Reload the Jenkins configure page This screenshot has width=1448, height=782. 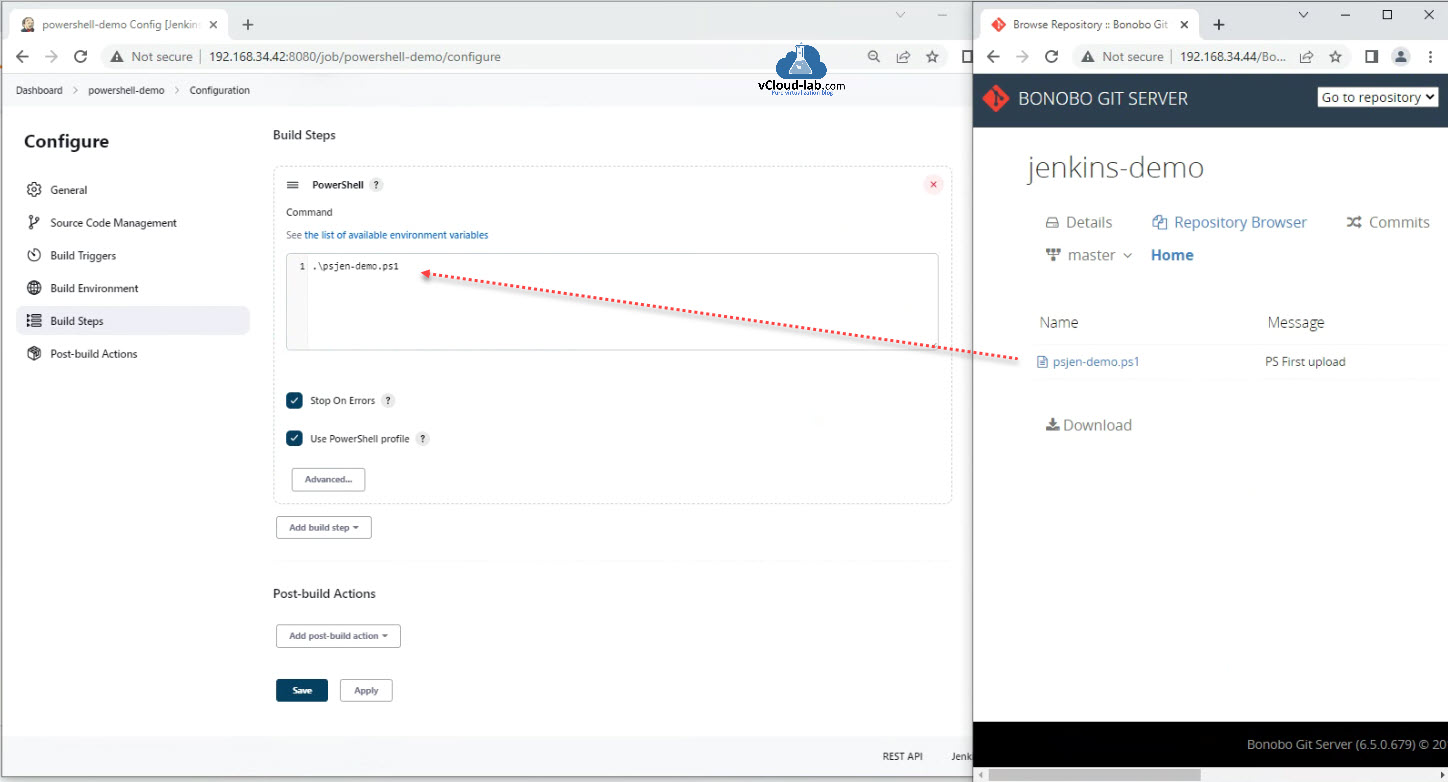pyautogui.click(x=81, y=57)
